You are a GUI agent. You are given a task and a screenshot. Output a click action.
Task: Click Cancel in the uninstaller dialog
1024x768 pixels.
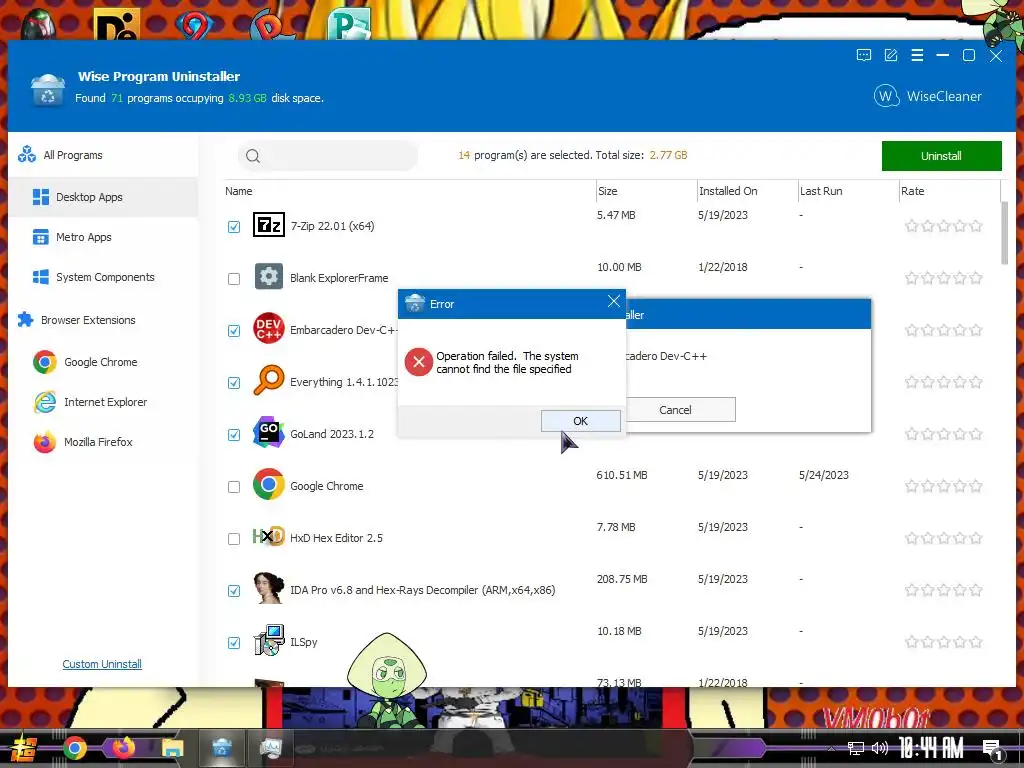675,409
